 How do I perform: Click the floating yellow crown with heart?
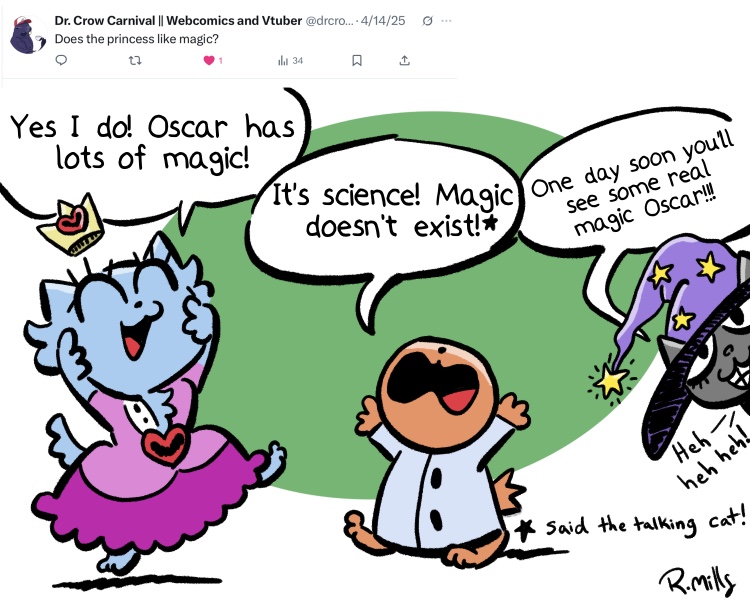point(72,225)
